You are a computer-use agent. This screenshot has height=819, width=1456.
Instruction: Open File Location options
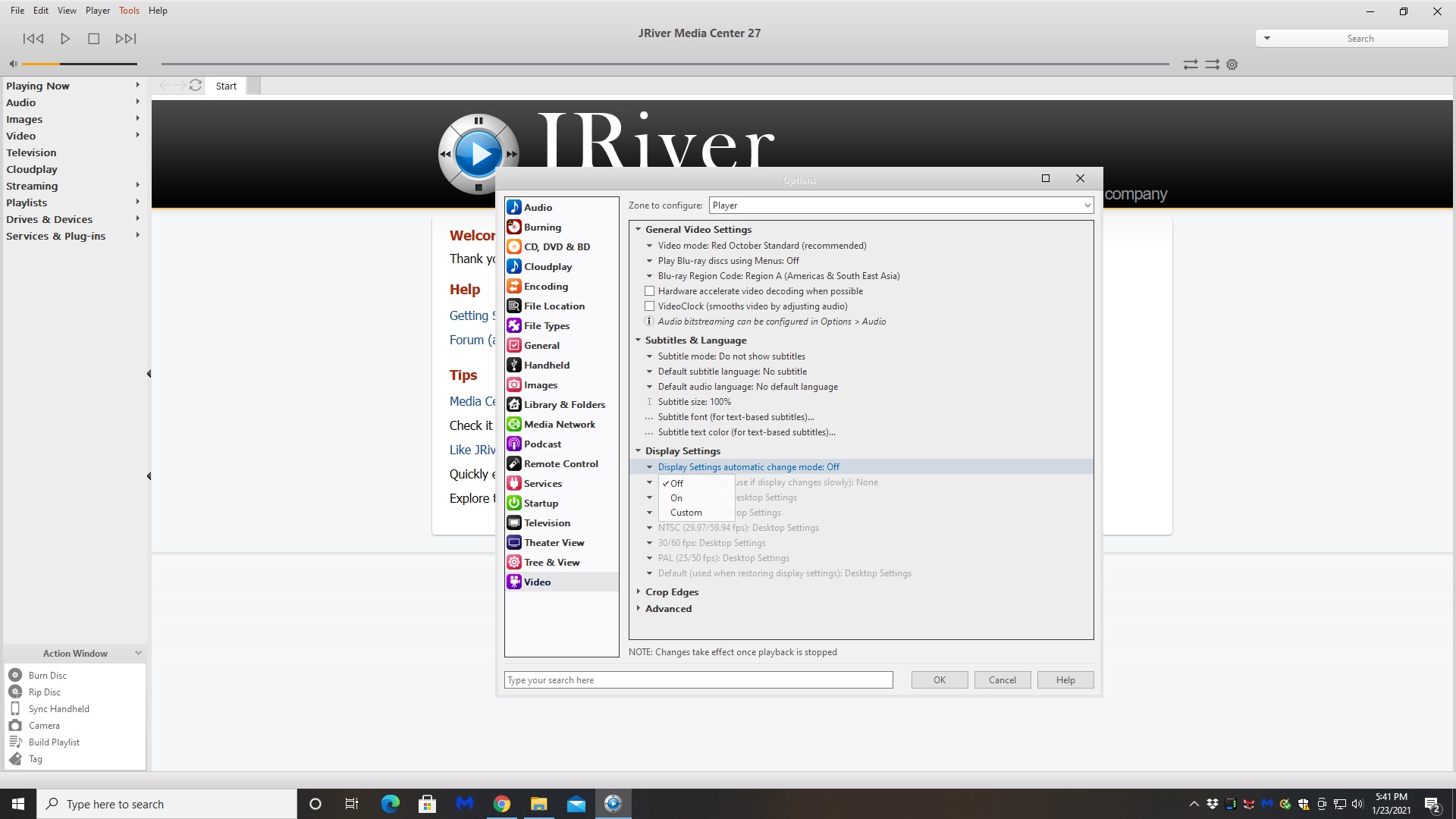[561, 306]
